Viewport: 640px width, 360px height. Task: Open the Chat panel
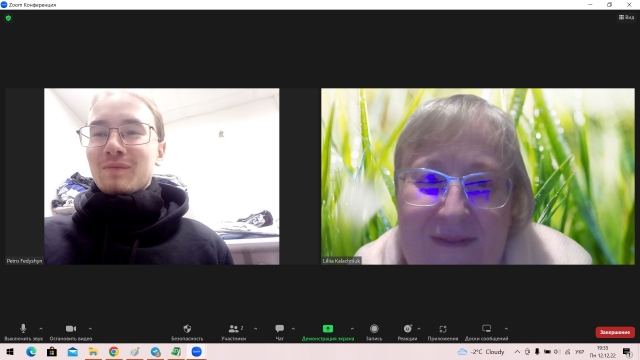pos(280,332)
